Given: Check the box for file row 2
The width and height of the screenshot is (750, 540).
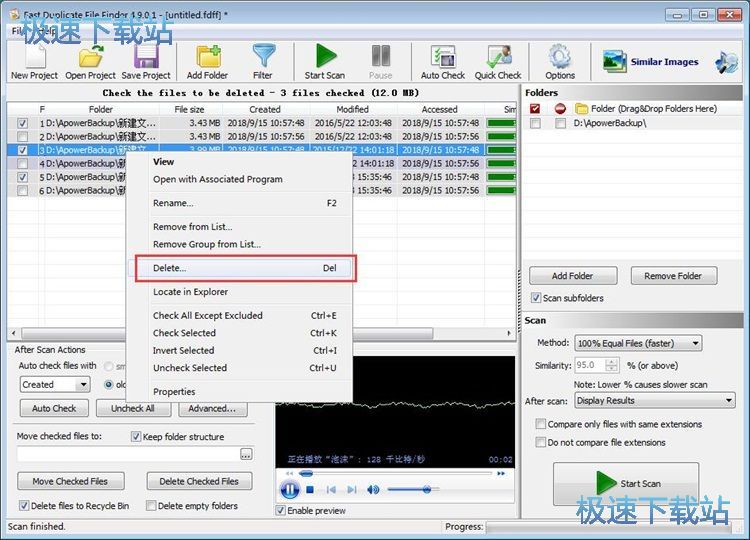Looking at the screenshot, I should pos(22,136).
